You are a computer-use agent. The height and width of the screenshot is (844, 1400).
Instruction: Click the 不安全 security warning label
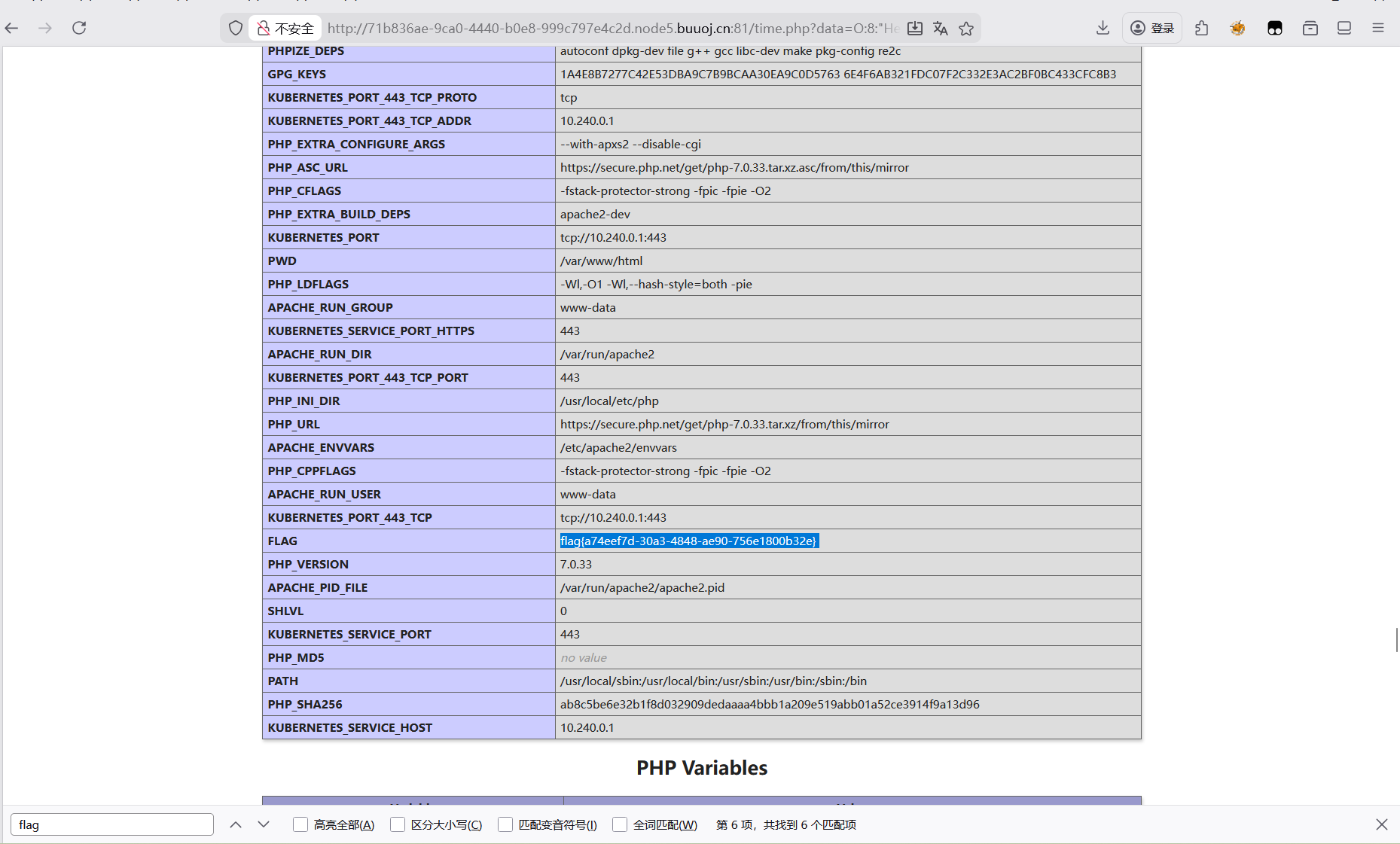tap(285, 28)
